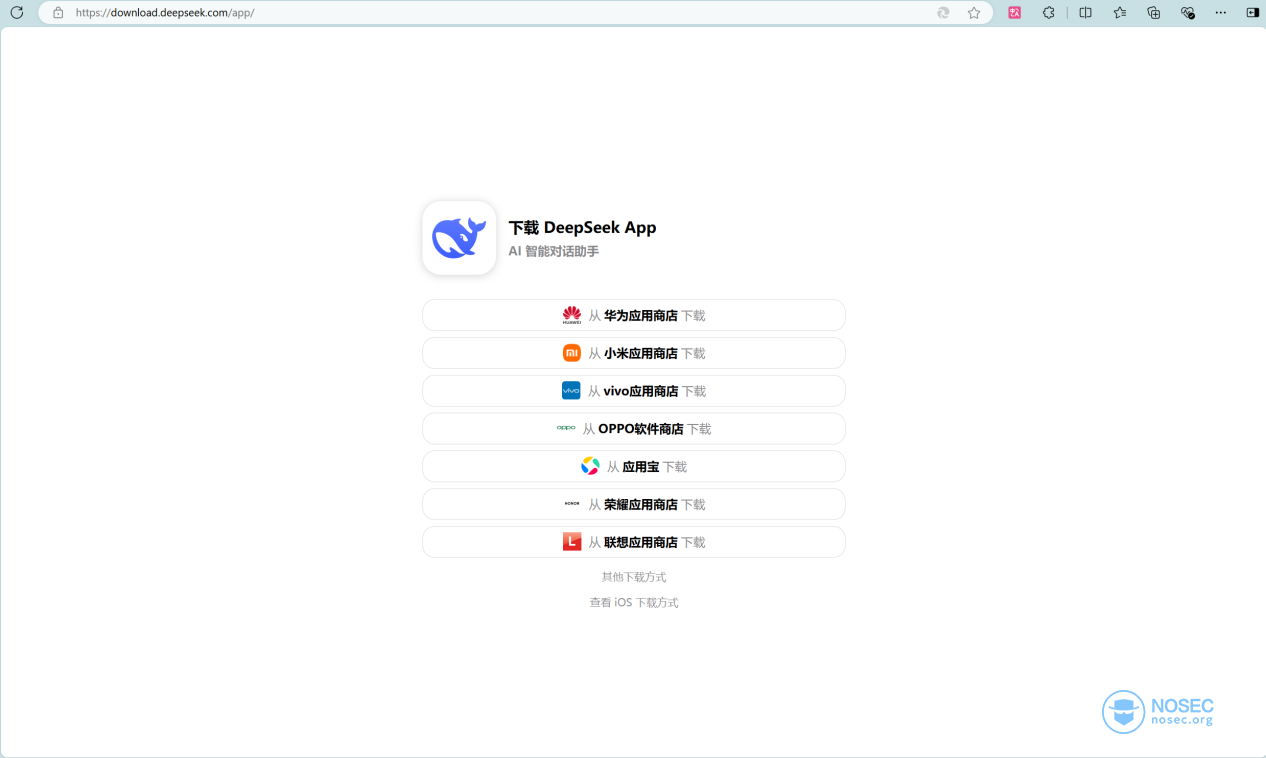The width and height of the screenshot is (1266, 758).
Task: Click the lock site-info icon in address bar
Action: tap(58, 13)
